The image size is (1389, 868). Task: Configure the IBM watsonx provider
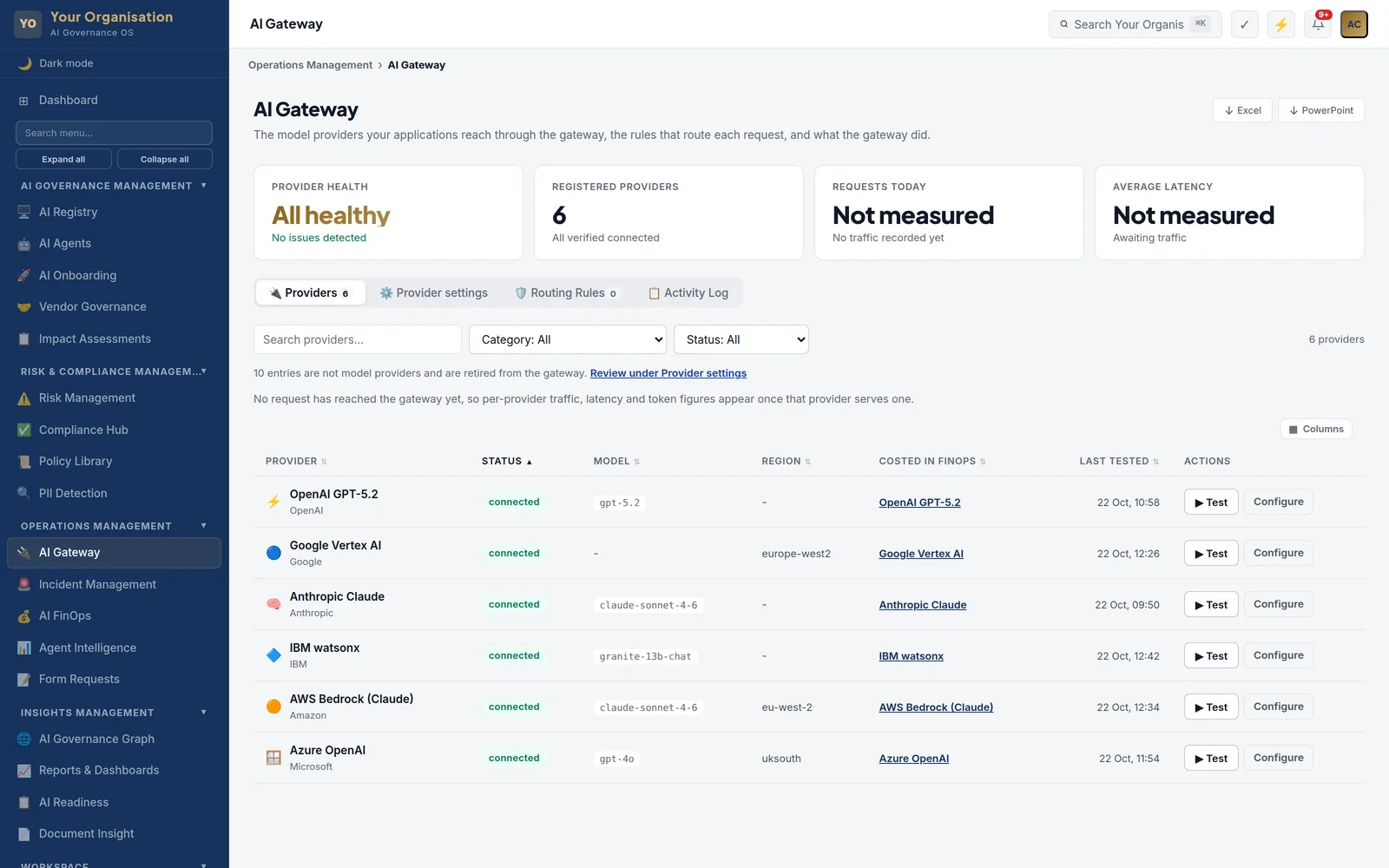coord(1279,655)
